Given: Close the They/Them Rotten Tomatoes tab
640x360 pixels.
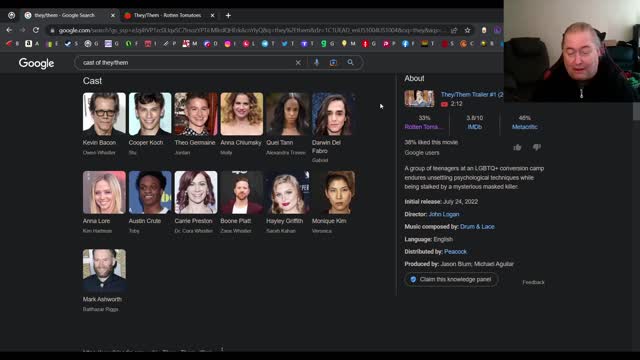Looking at the screenshot, I should [x=213, y=16].
